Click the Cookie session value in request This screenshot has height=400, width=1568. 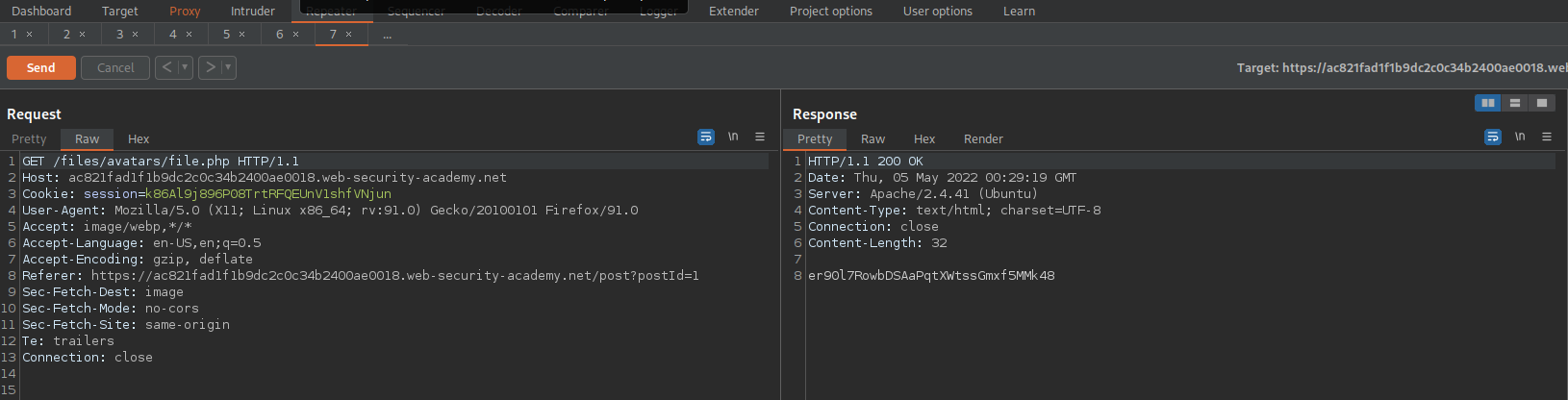(268, 193)
